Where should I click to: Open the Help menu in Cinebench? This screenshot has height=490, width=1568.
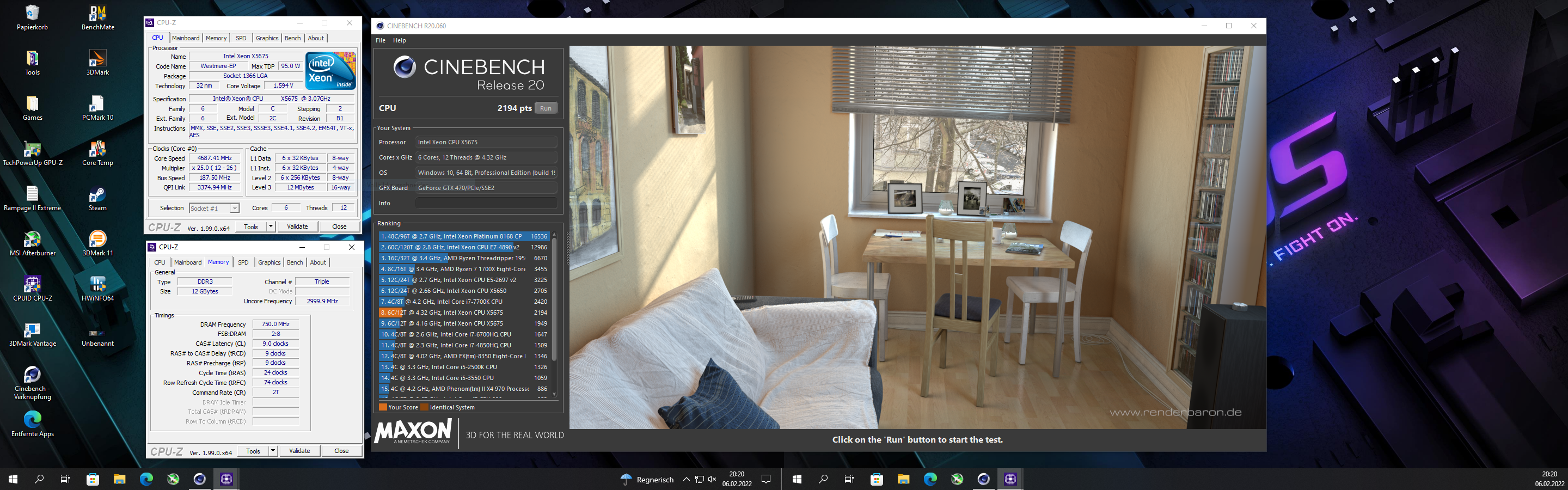[x=399, y=40]
